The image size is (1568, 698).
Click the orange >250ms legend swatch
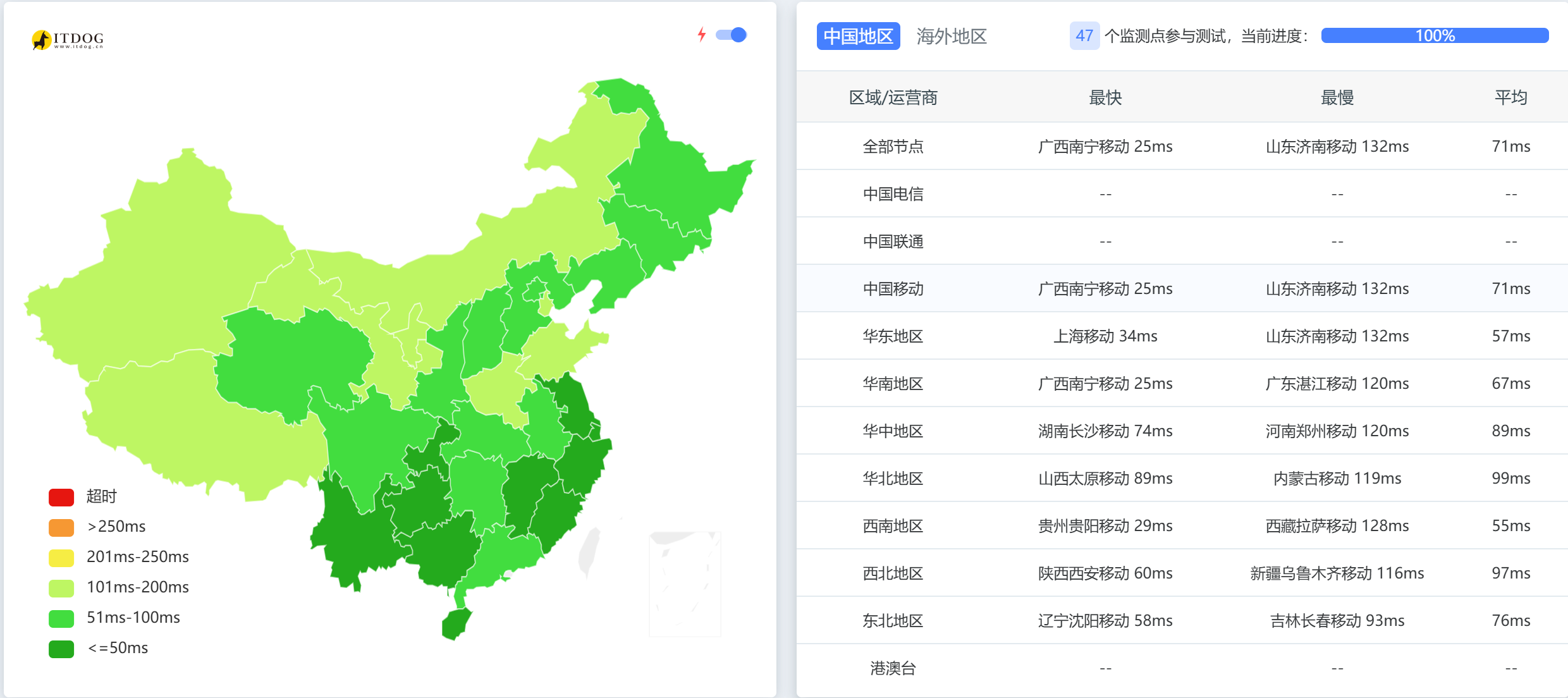click(60, 527)
